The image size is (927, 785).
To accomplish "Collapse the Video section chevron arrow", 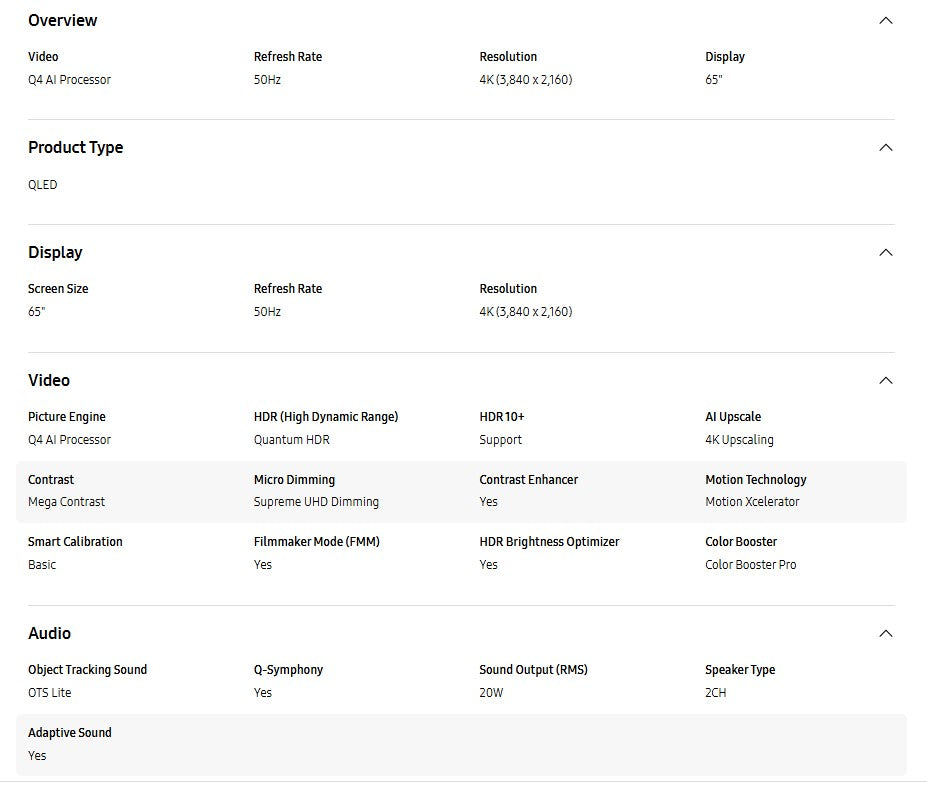I will coord(885,381).
